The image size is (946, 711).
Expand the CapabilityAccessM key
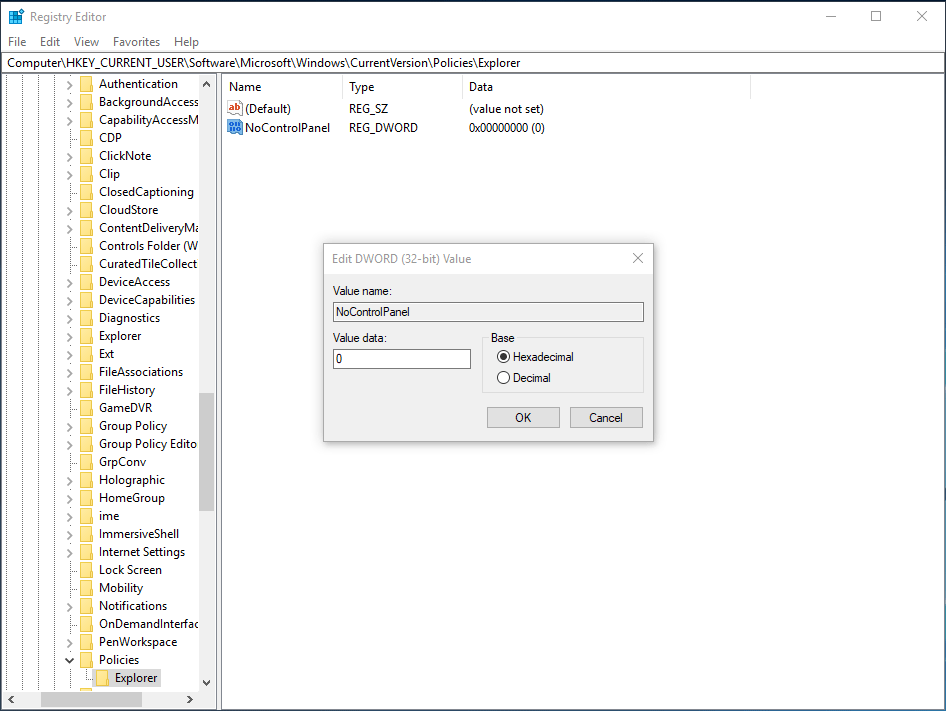tap(69, 121)
